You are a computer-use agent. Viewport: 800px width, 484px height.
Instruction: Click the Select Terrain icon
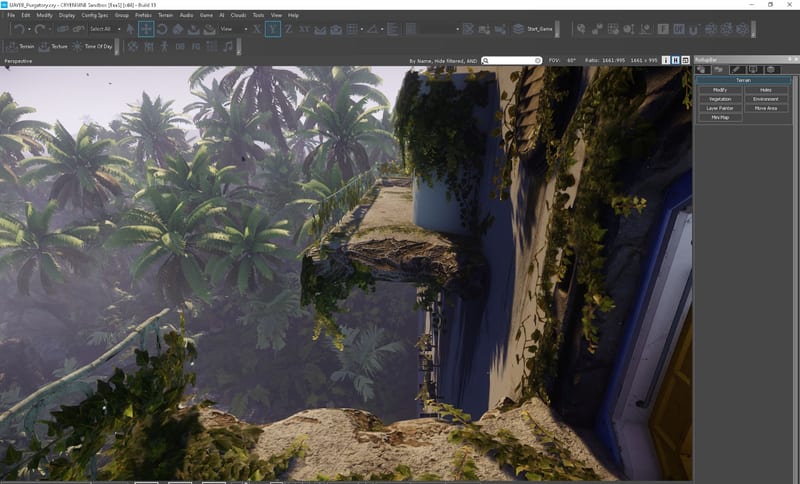point(194,29)
